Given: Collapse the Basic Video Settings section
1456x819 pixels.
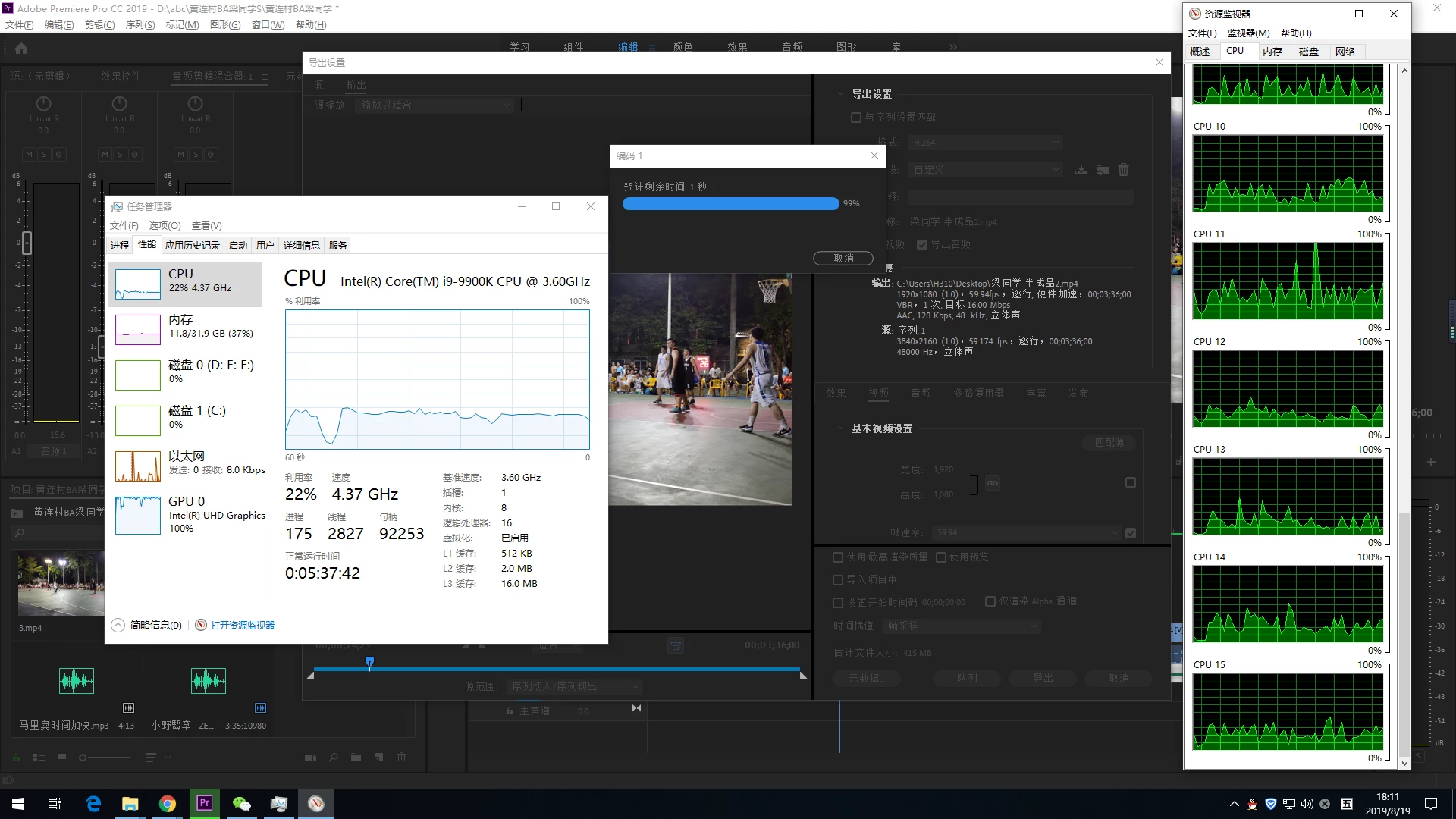Looking at the screenshot, I should (x=840, y=428).
